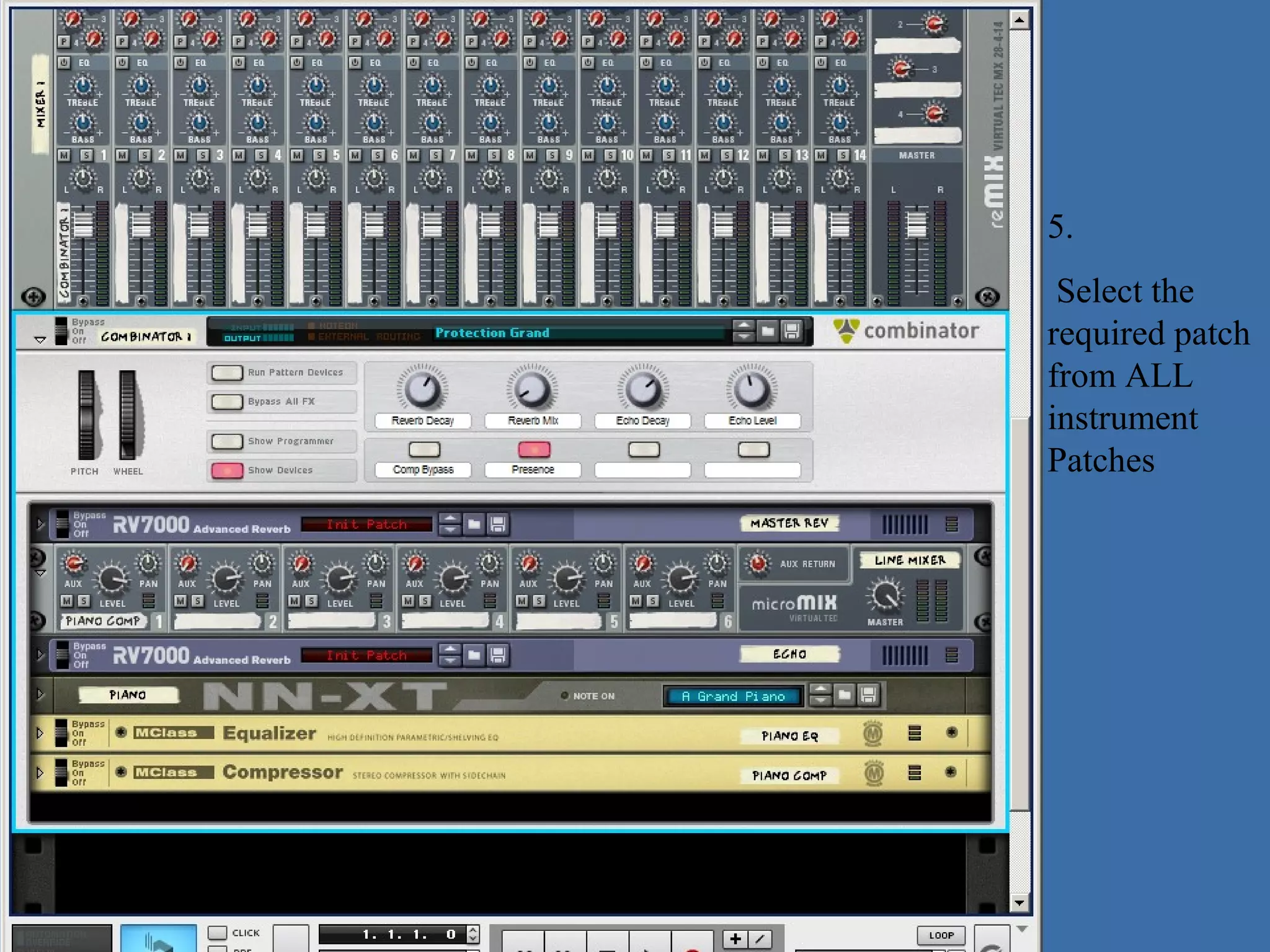Click the mixer MASTER fader
Image resolution: width=1270 pixels, height=952 pixels.
tap(917, 225)
